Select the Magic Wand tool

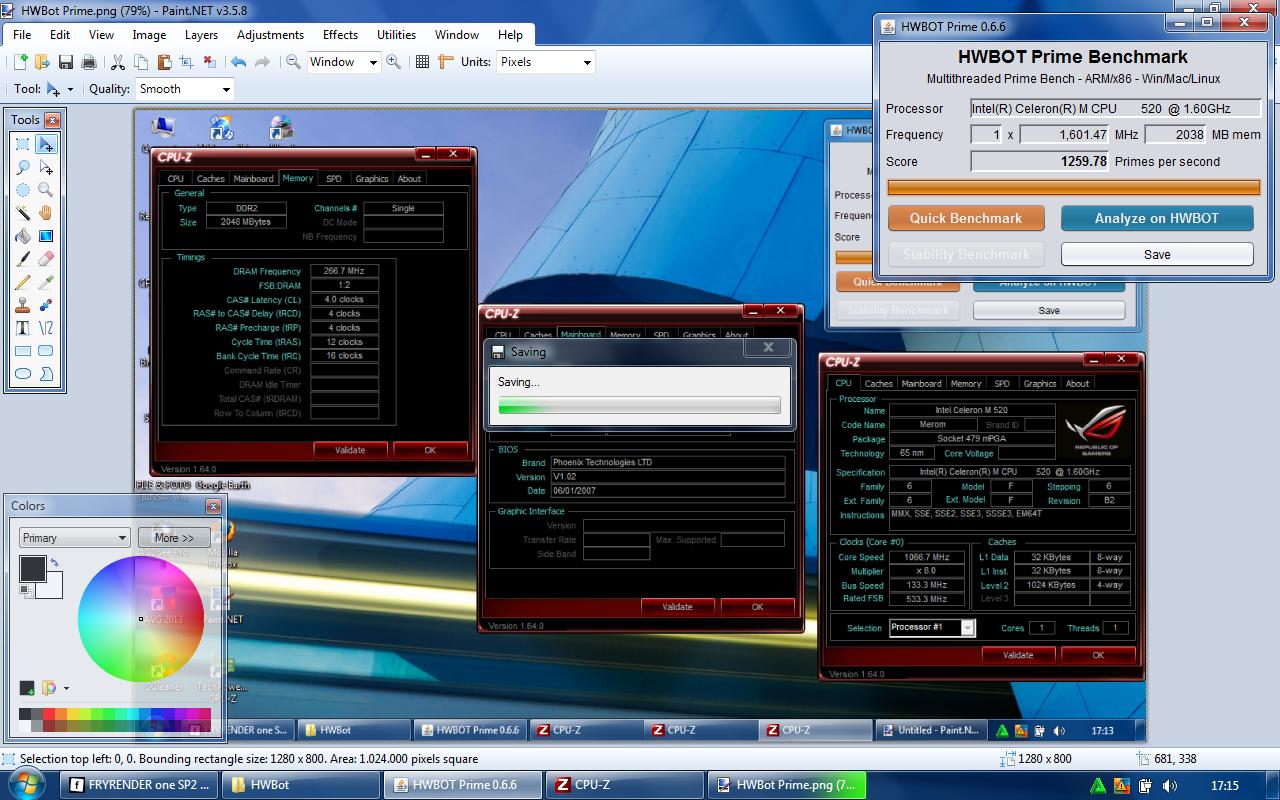pyautogui.click(x=22, y=213)
